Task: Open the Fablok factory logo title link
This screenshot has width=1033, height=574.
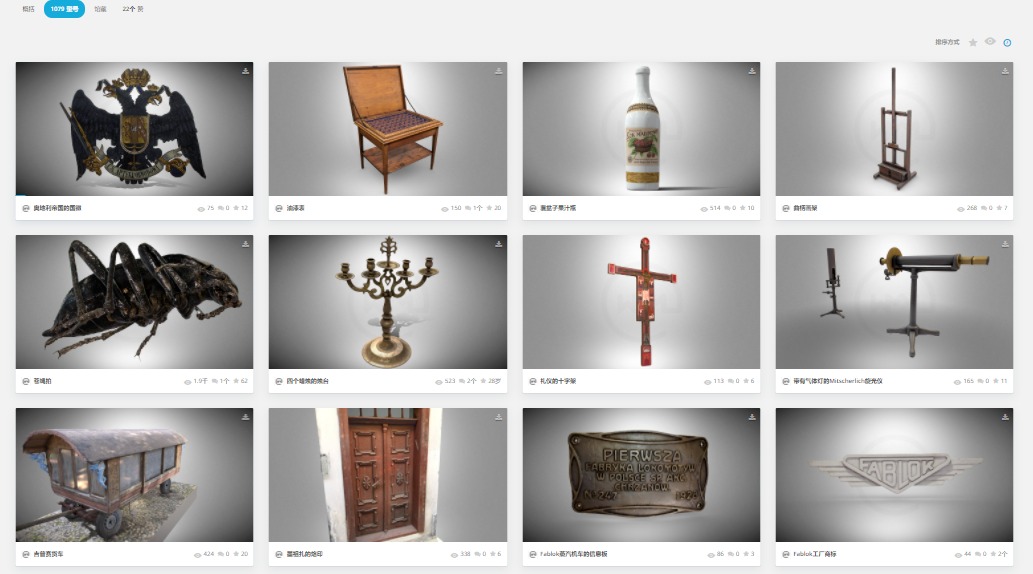Action: point(814,554)
